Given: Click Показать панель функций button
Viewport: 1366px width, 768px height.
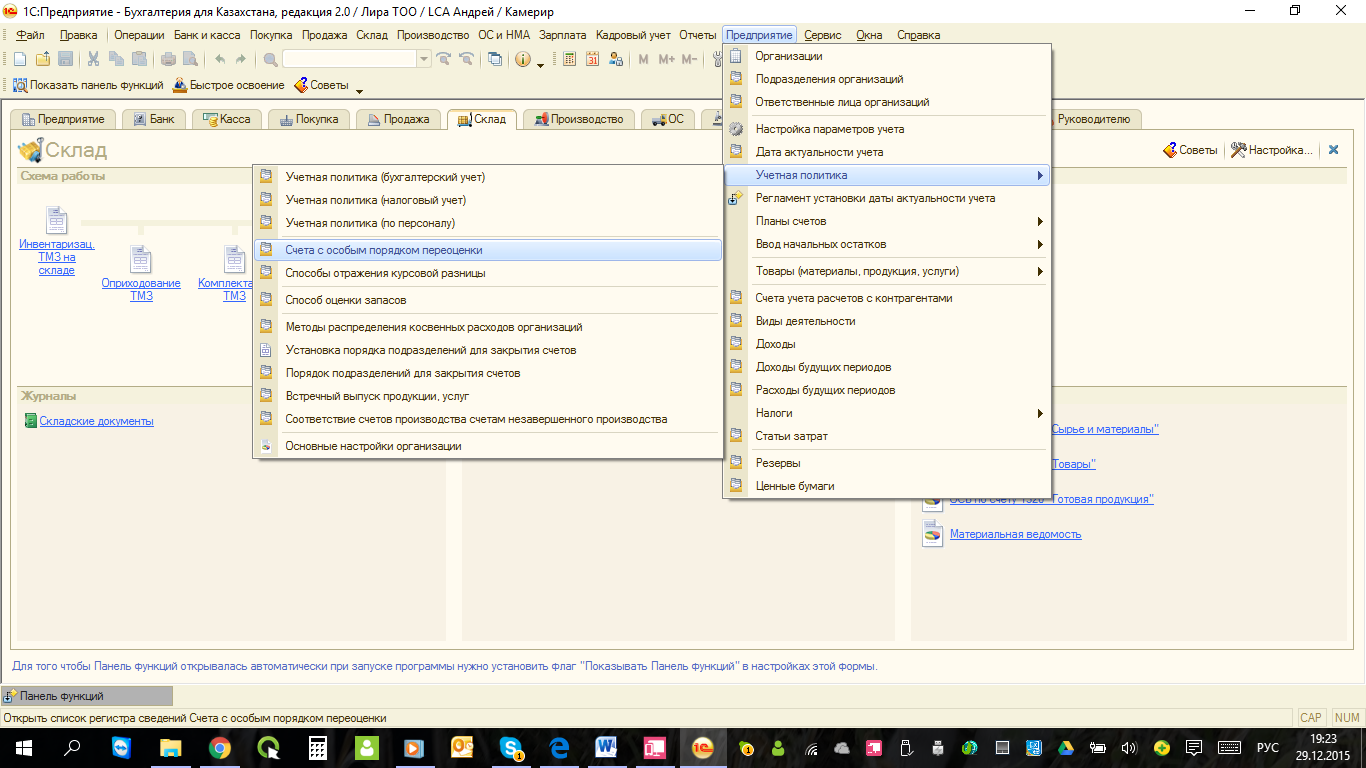Looking at the screenshot, I should pyautogui.click(x=87, y=85).
